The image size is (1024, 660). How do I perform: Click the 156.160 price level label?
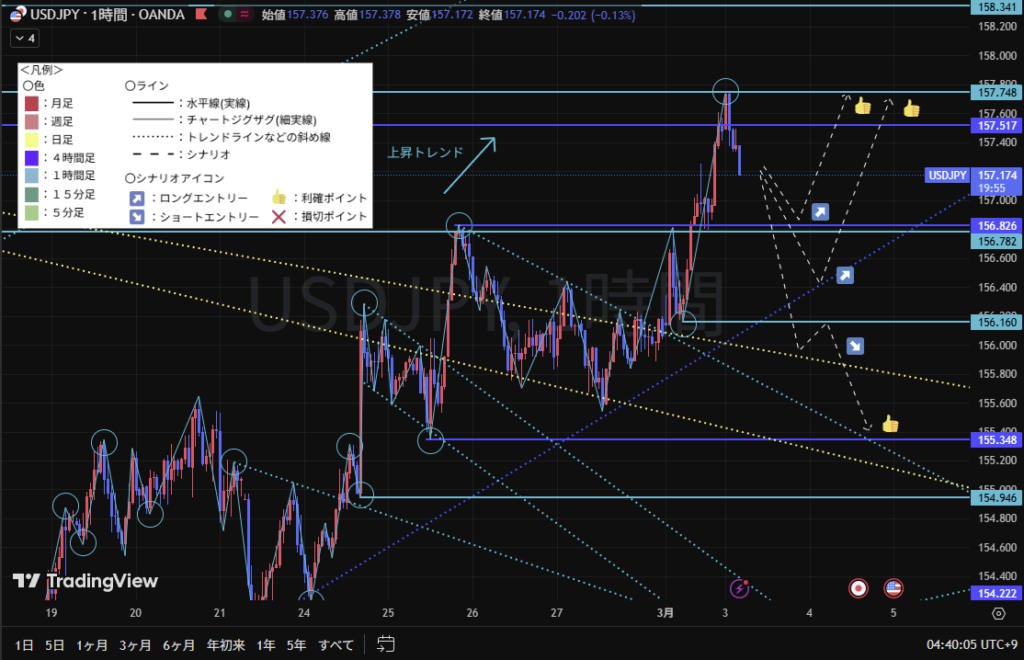coord(997,322)
